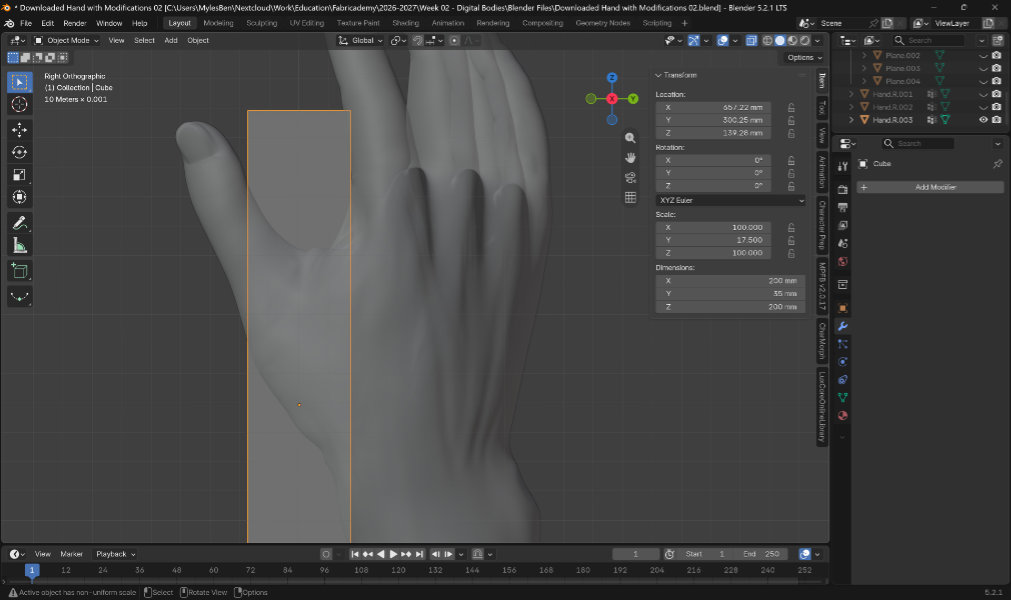Open the File menu

click(26, 23)
